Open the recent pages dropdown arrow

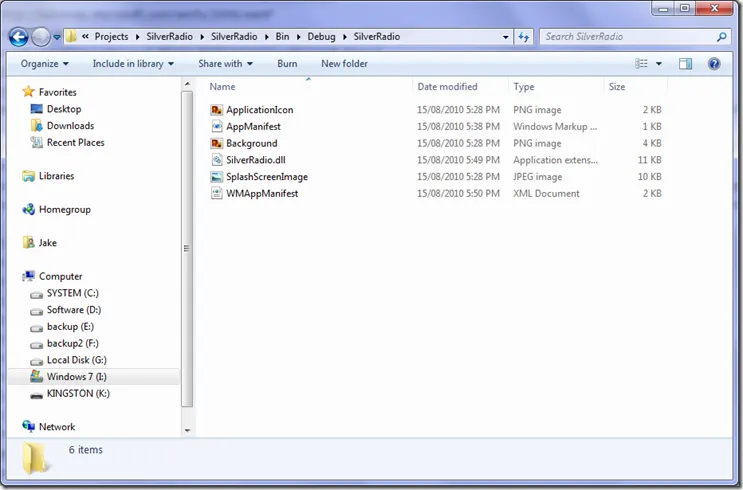pyautogui.click(x=57, y=37)
